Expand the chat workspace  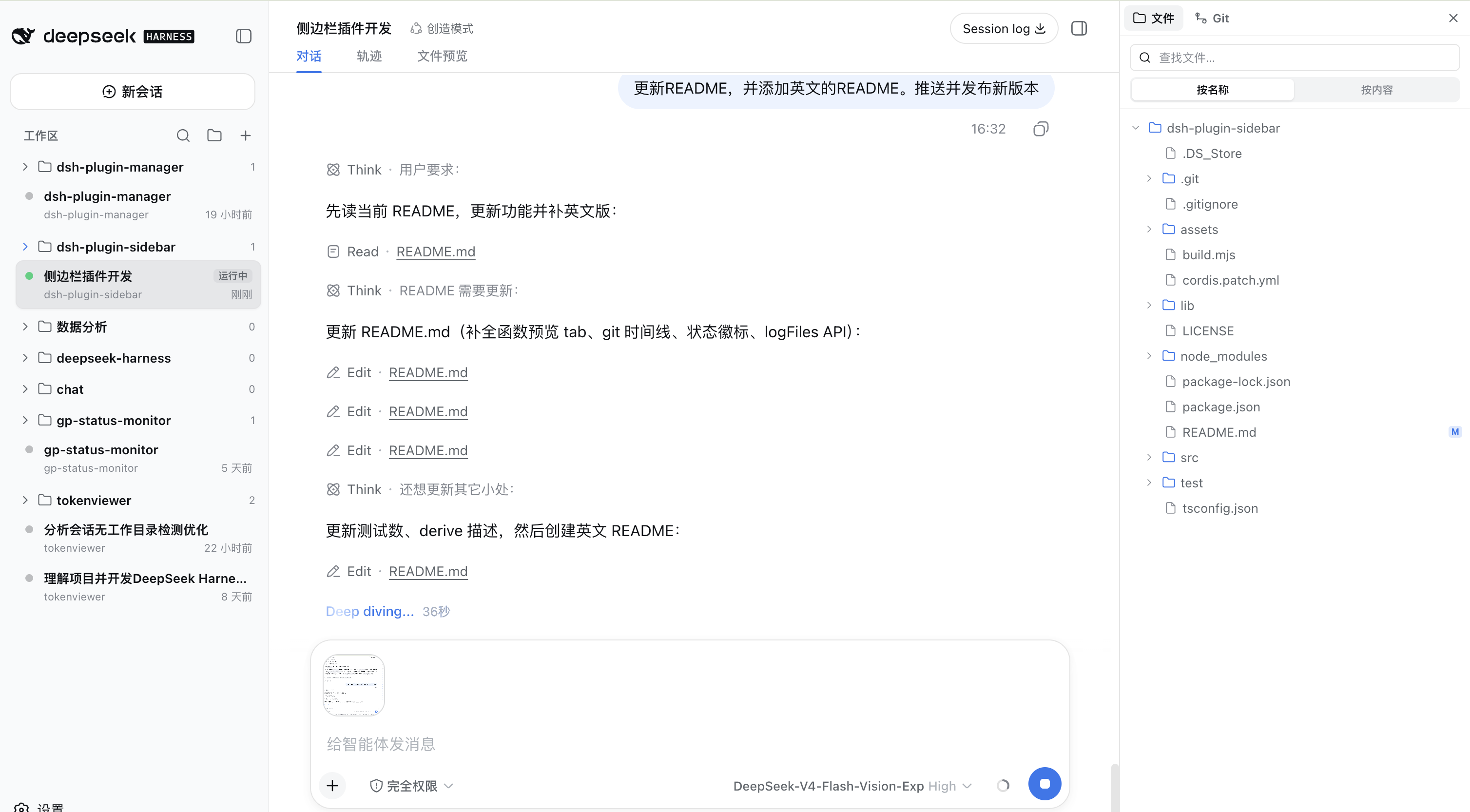25,389
